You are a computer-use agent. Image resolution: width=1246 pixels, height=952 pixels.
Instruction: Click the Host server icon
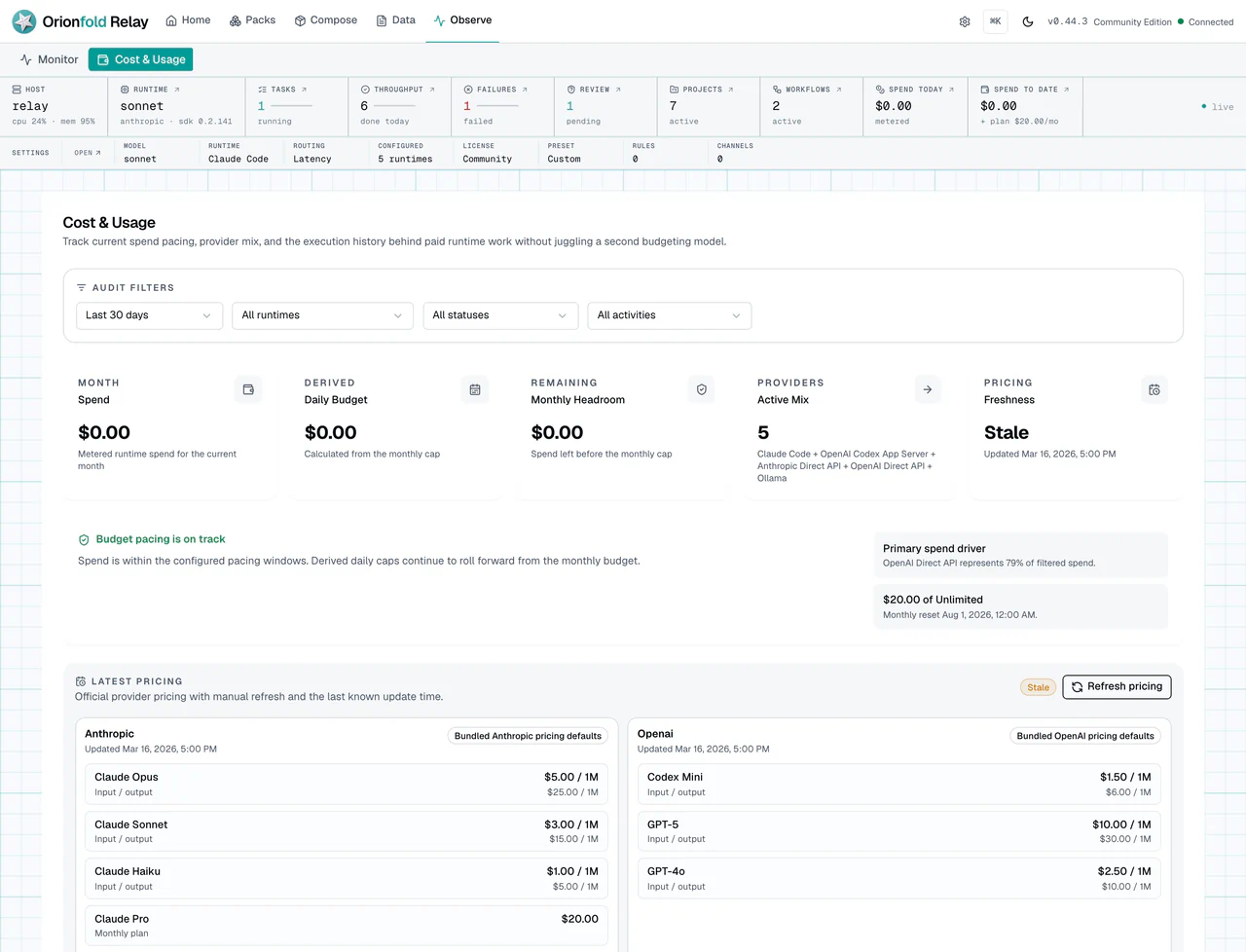coord(17,90)
